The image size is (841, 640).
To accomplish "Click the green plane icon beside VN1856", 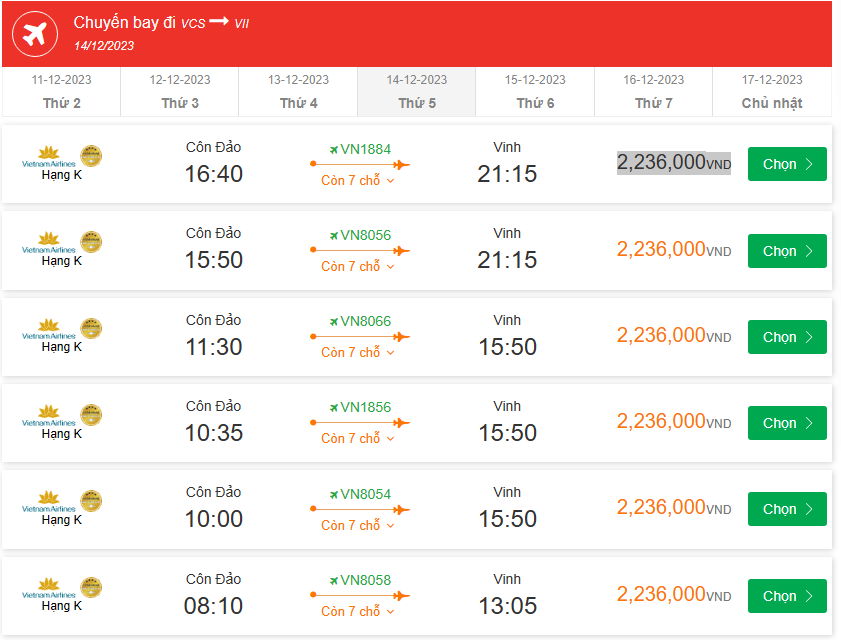I will (334, 407).
